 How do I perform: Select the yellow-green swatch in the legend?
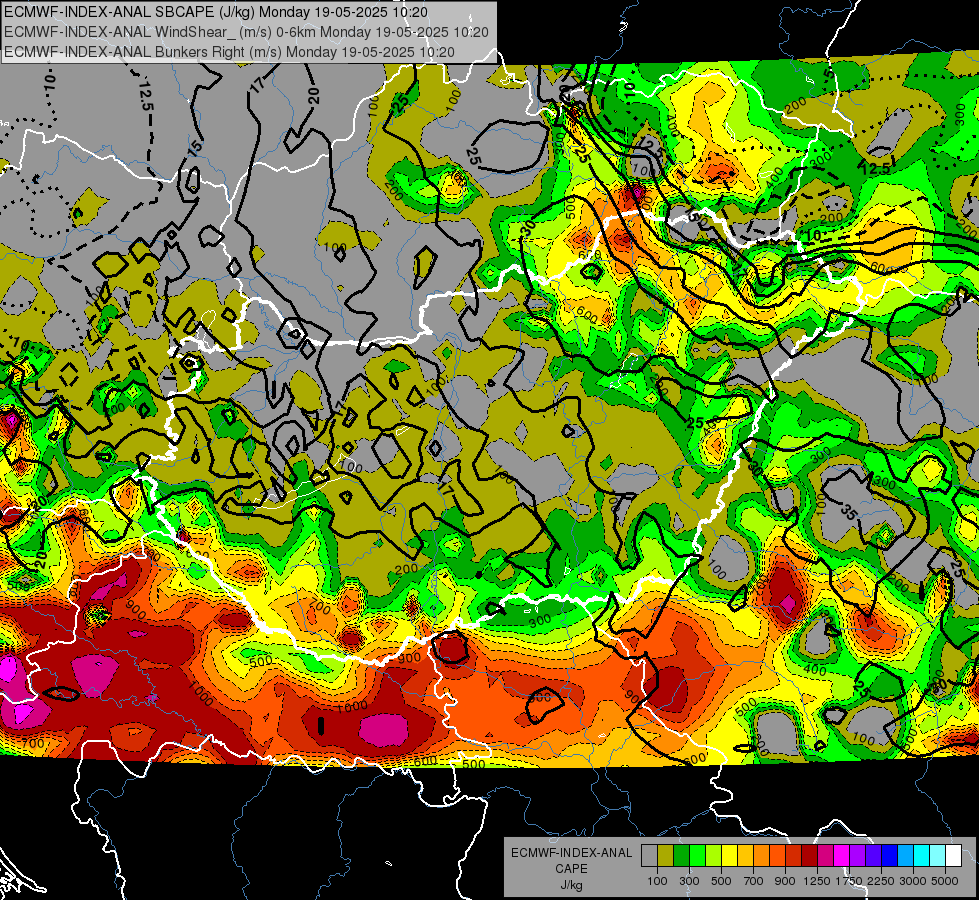(x=713, y=855)
